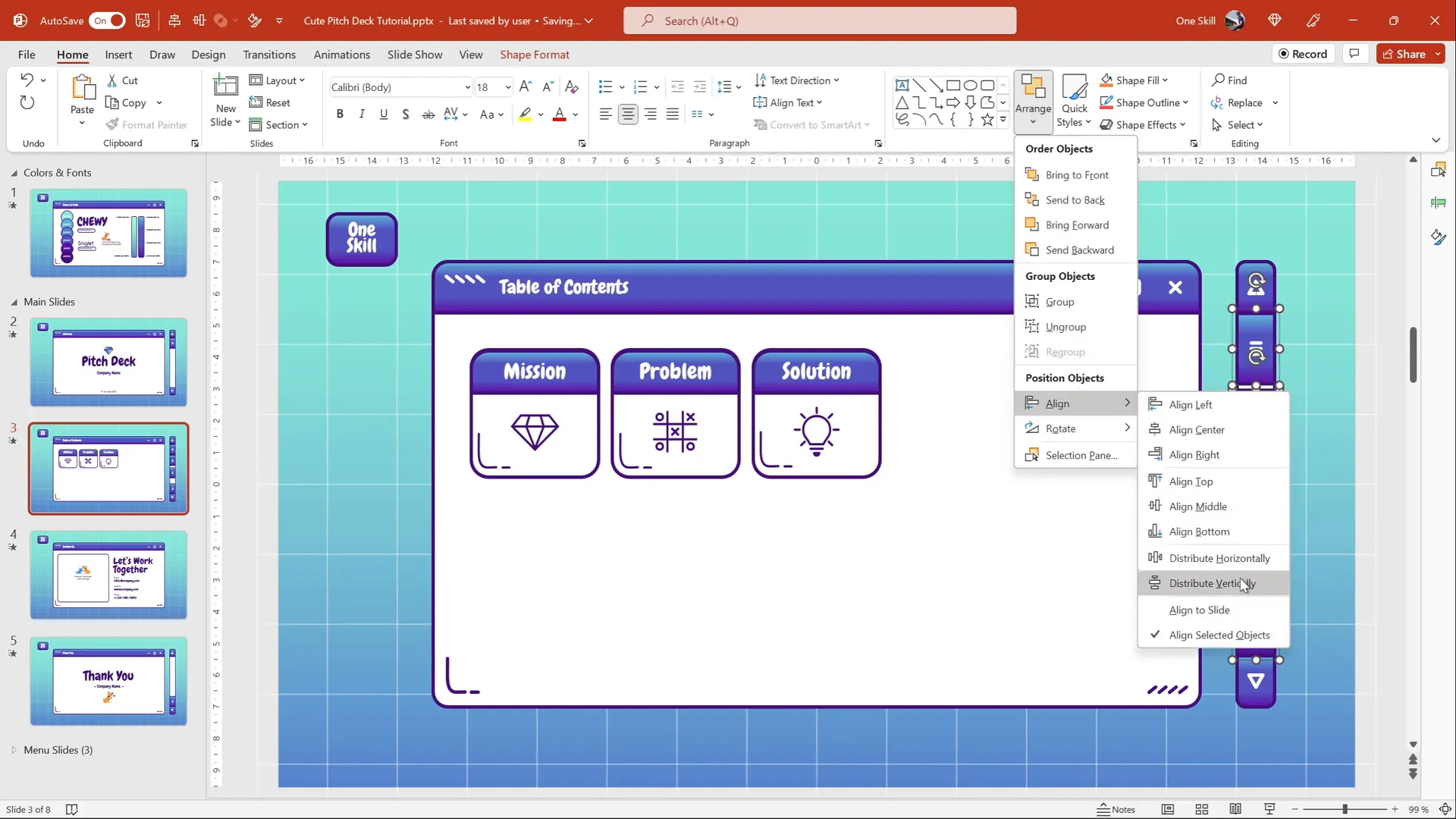Click the New Slide icon

coord(225,87)
